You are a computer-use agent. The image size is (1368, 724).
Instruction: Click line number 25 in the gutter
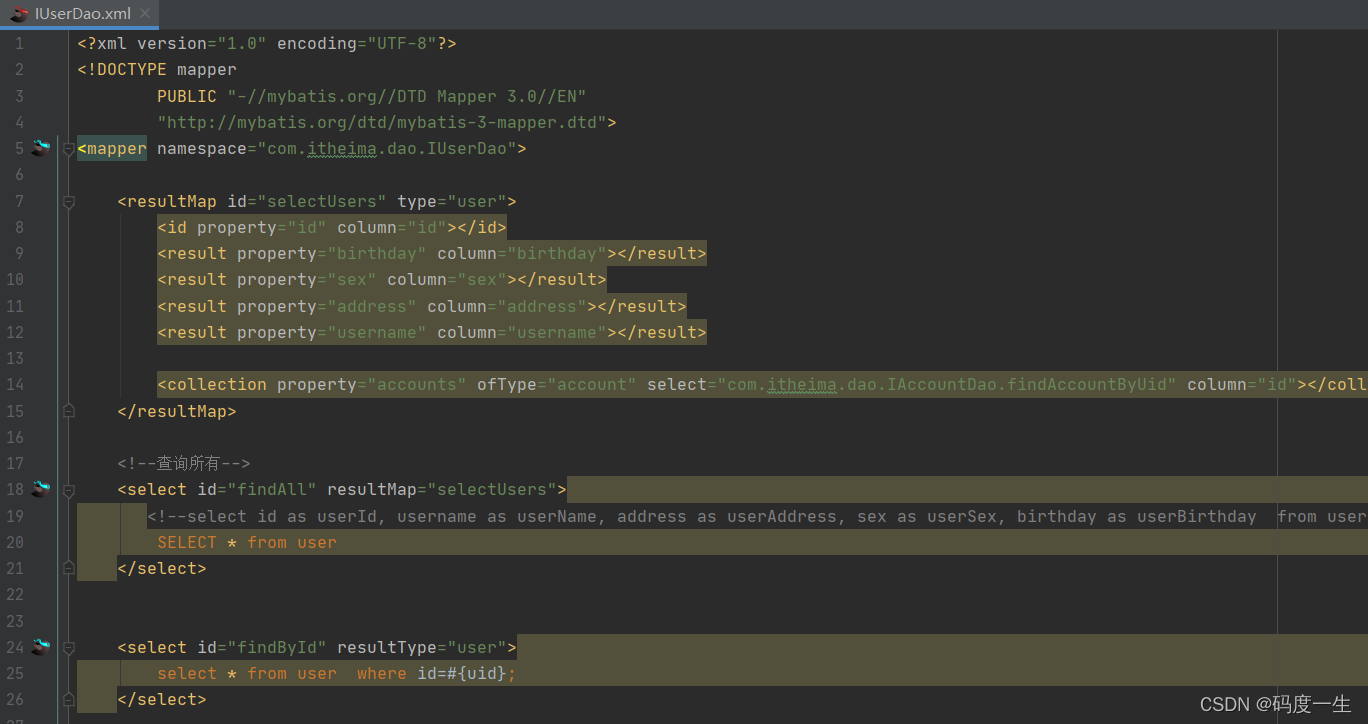point(14,674)
